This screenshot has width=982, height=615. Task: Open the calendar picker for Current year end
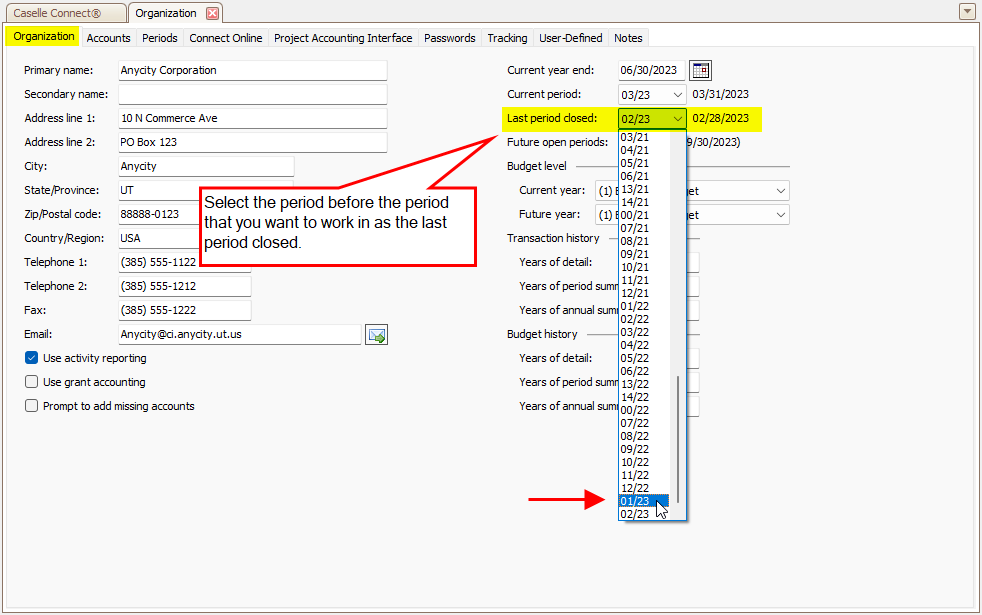click(x=701, y=70)
